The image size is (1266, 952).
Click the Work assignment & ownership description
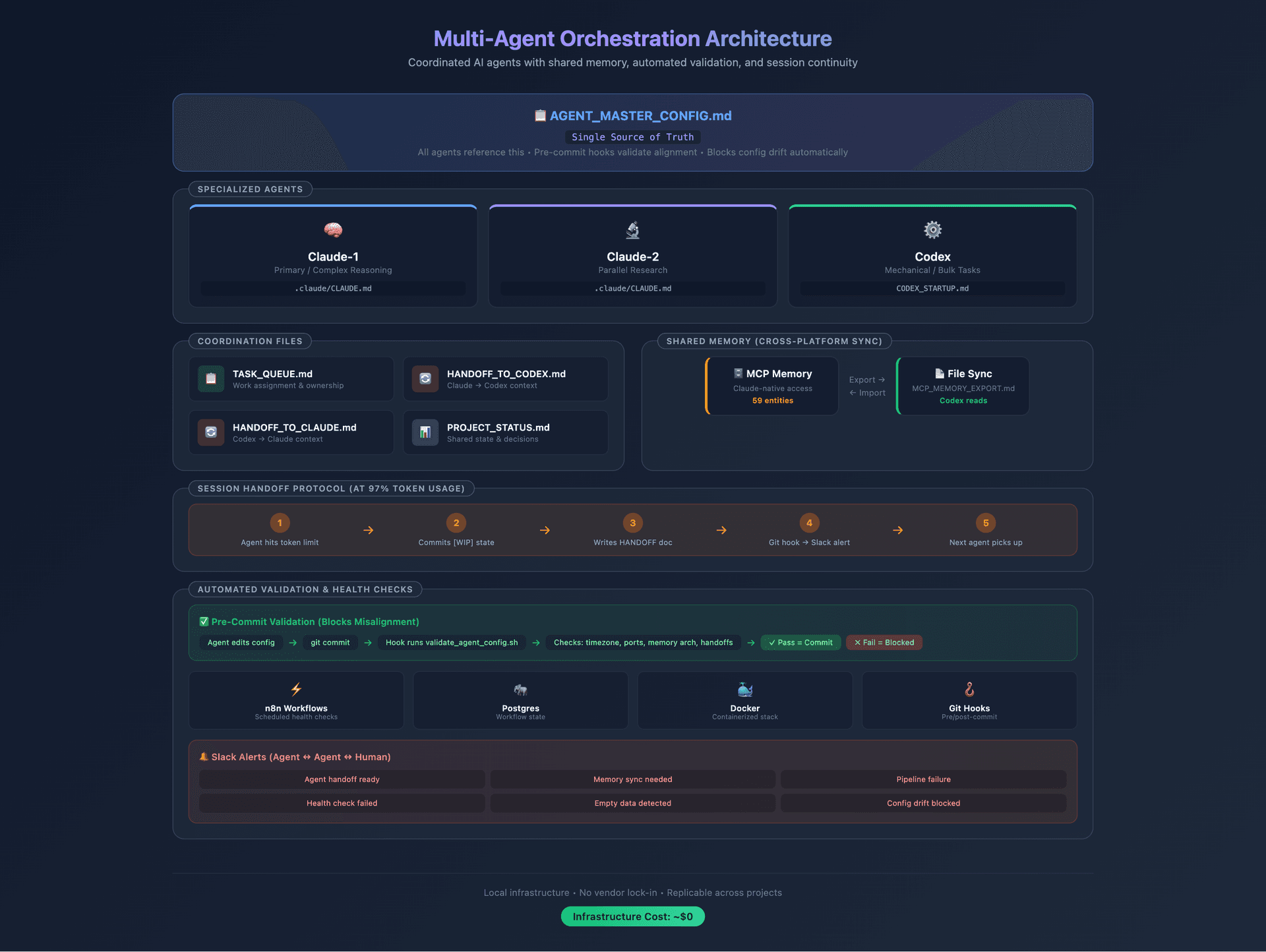click(x=288, y=386)
